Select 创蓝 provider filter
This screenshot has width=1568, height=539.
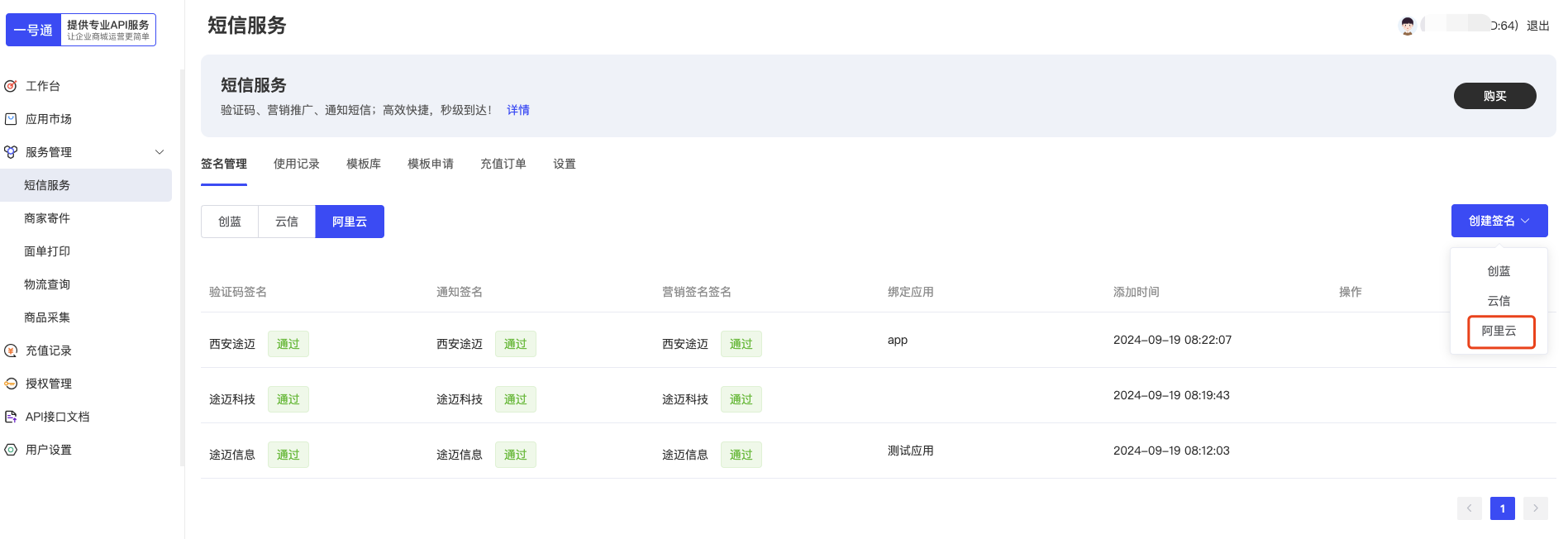pos(230,222)
